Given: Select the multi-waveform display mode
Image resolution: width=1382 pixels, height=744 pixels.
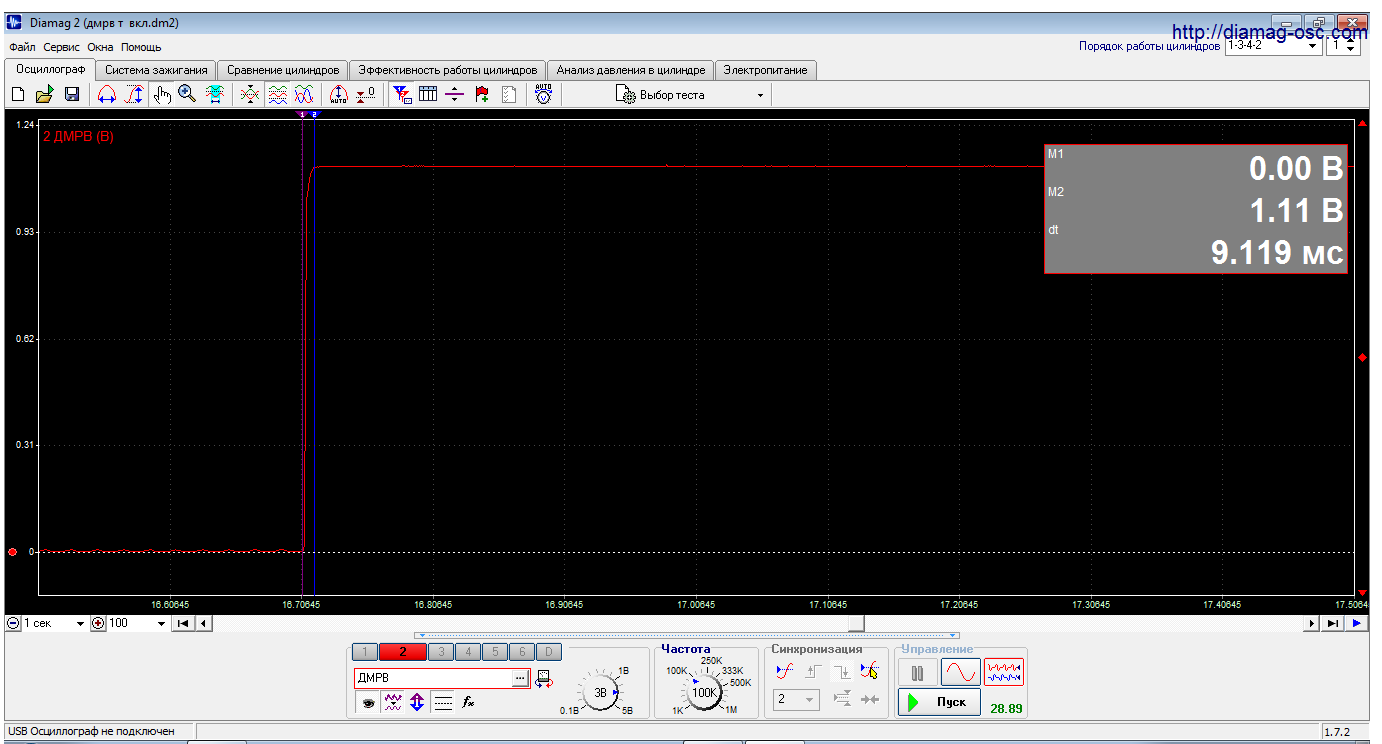Looking at the screenshot, I should click(1004, 672).
